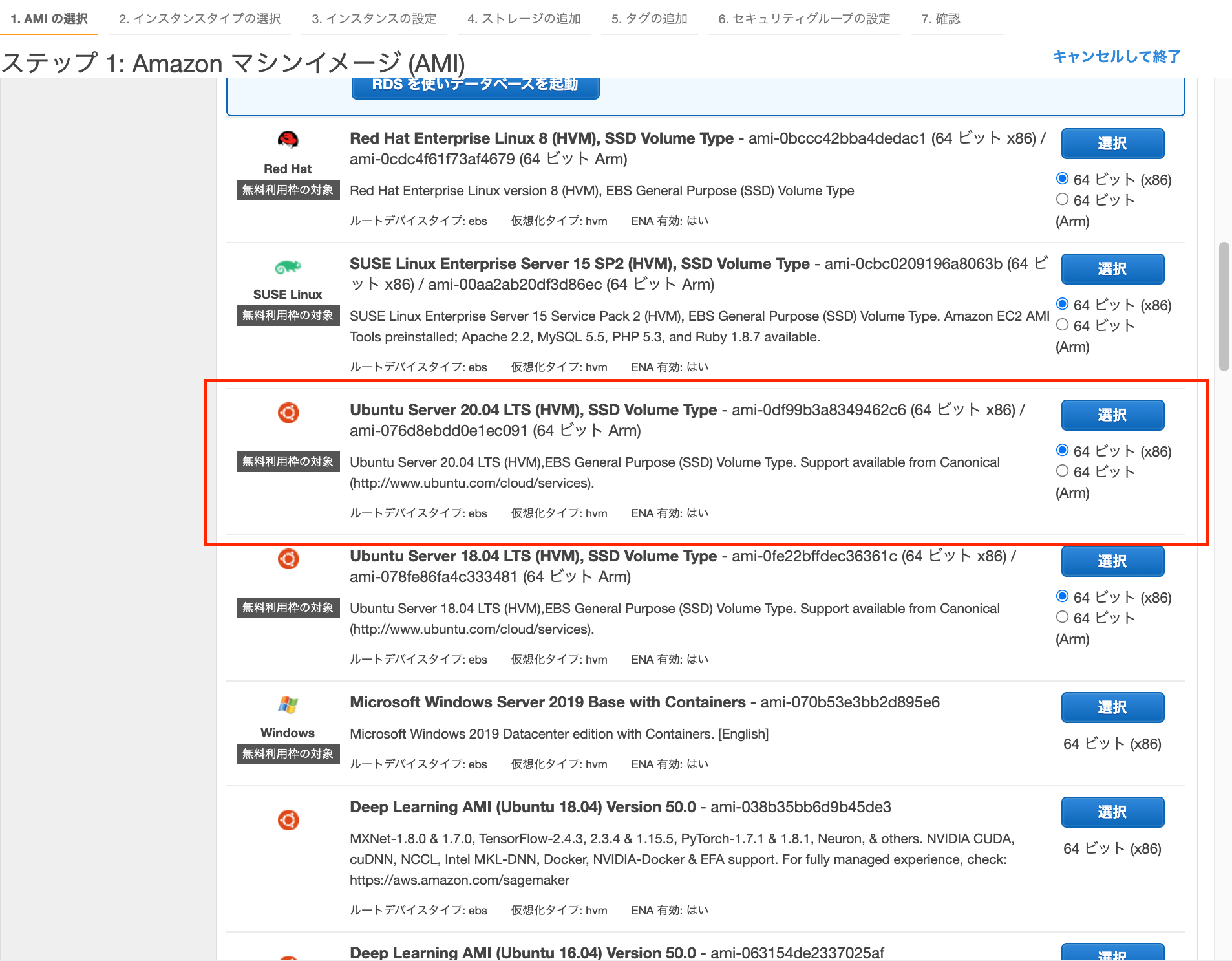The image size is (1232, 961).
Task: Click 無料利用枠の対象 badge under Red Hat
Action: click(288, 190)
